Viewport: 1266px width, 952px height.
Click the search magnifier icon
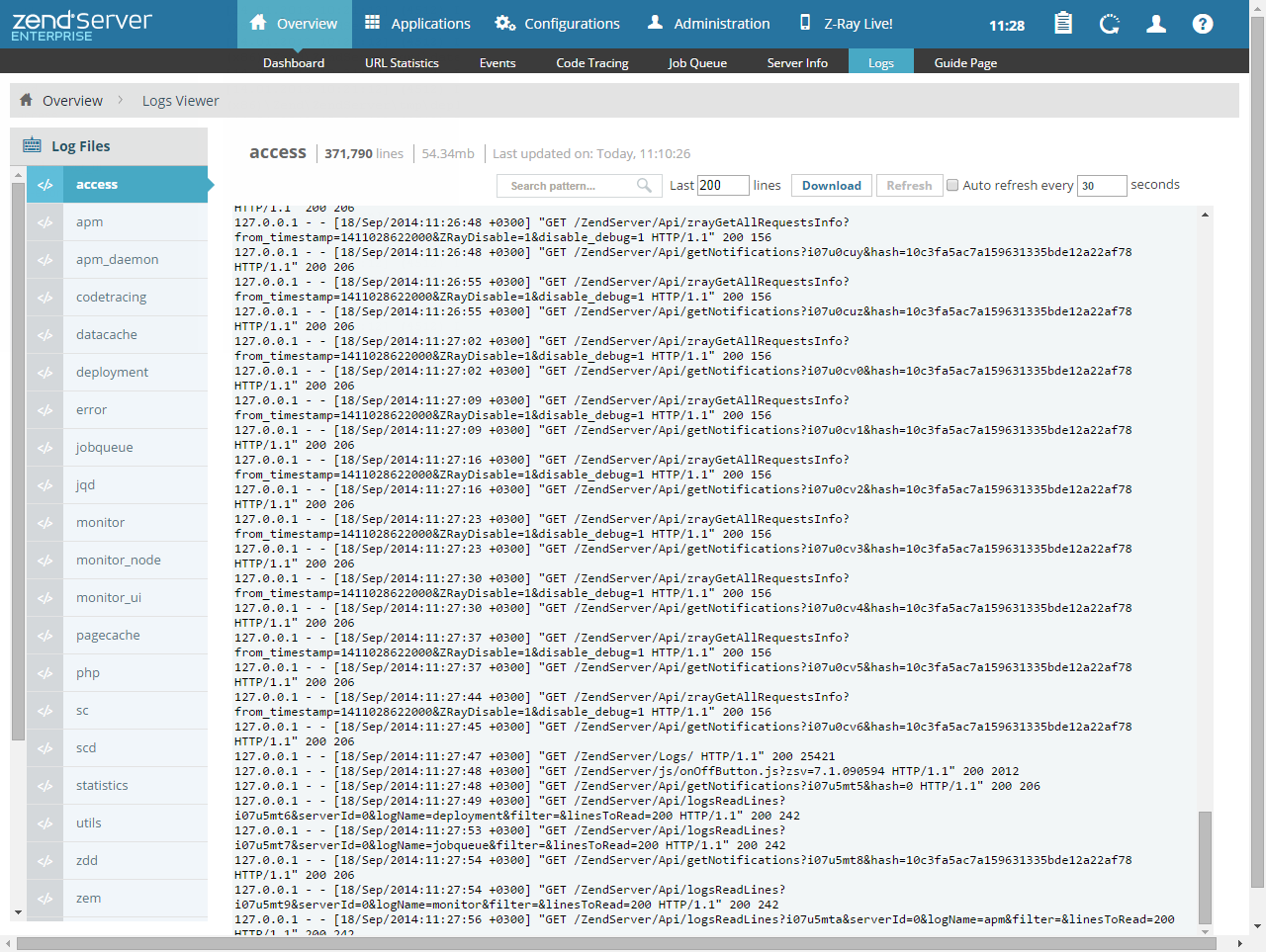coord(644,185)
